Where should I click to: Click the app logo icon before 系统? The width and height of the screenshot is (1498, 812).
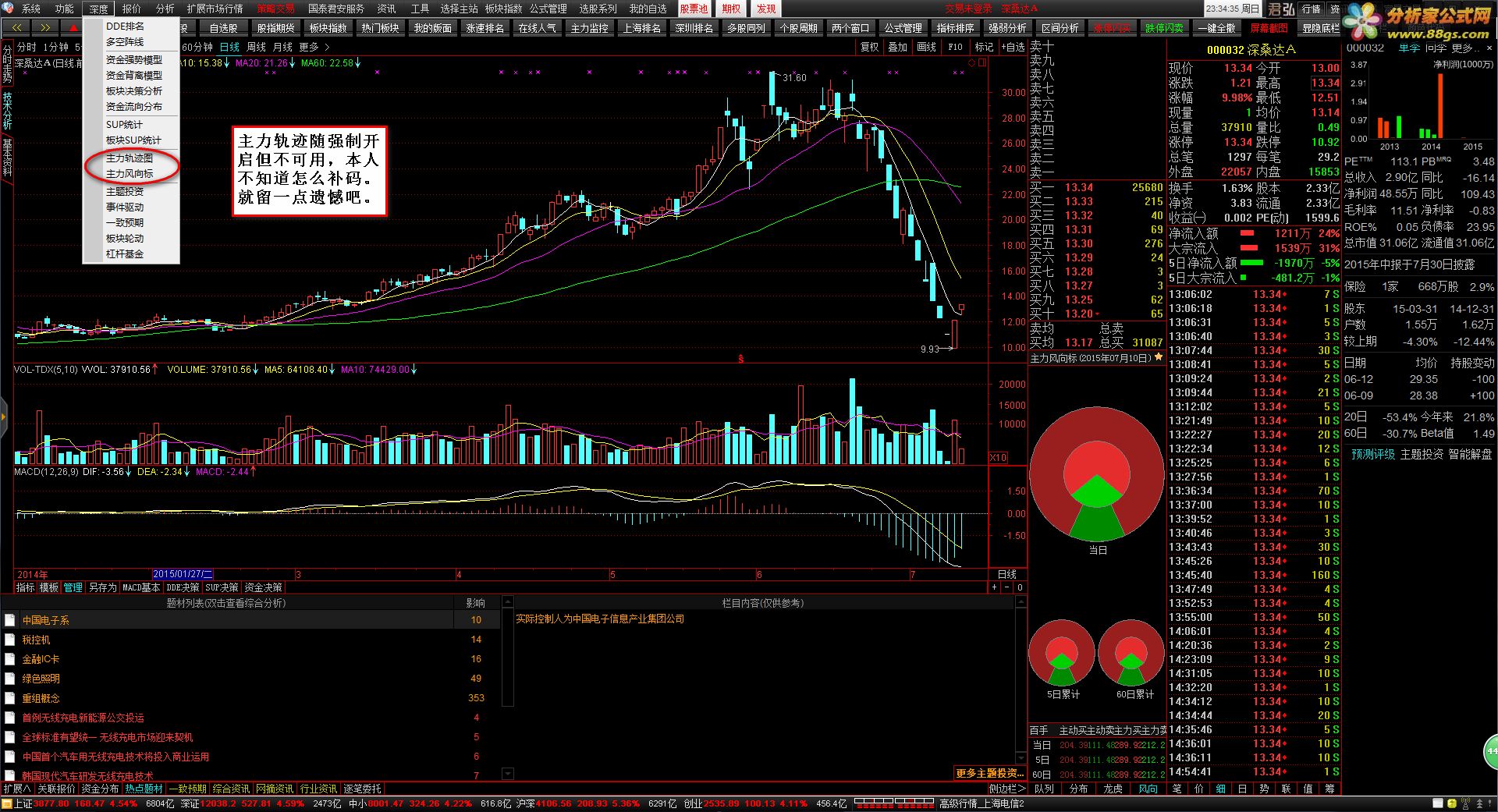pos(9,9)
